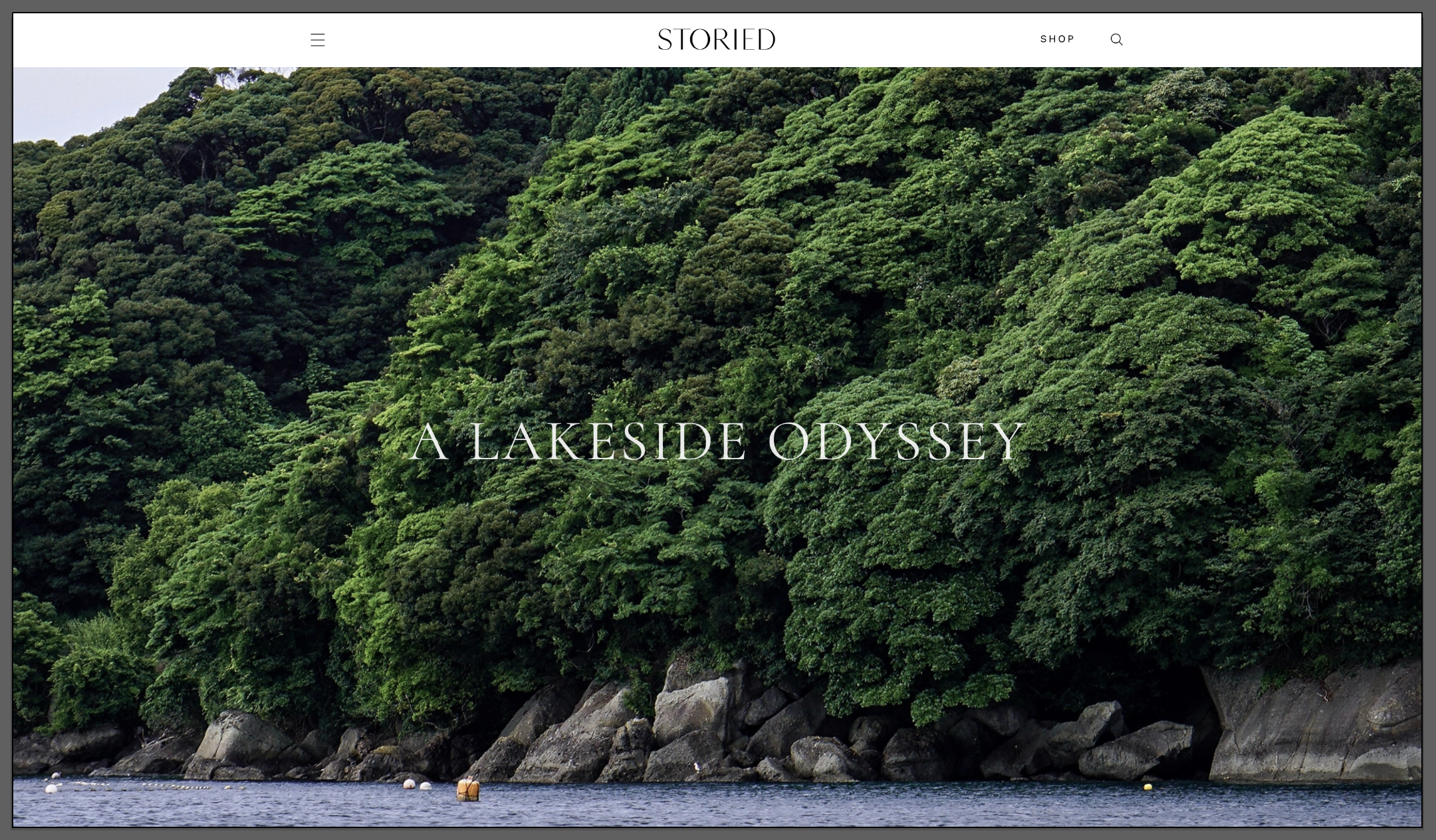Viewport: 1436px width, 840px height.
Task: Click empty header space left of hamburger
Action: pyautogui.click(x=160, y=40)
